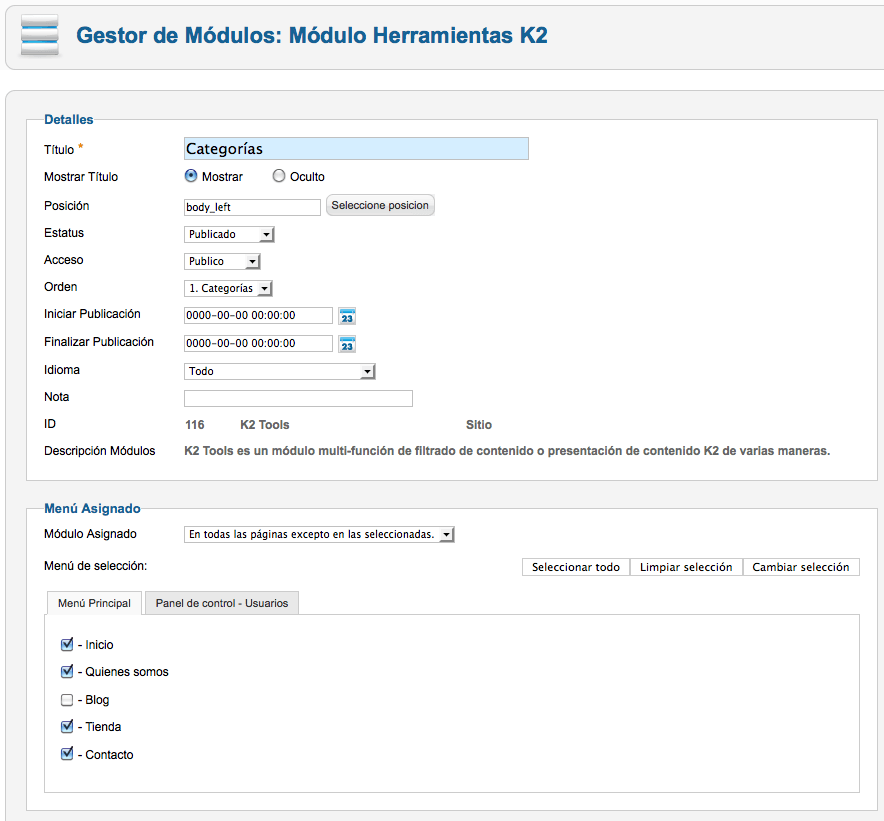Switch to the Menú Principal tab

click(94, 603)
